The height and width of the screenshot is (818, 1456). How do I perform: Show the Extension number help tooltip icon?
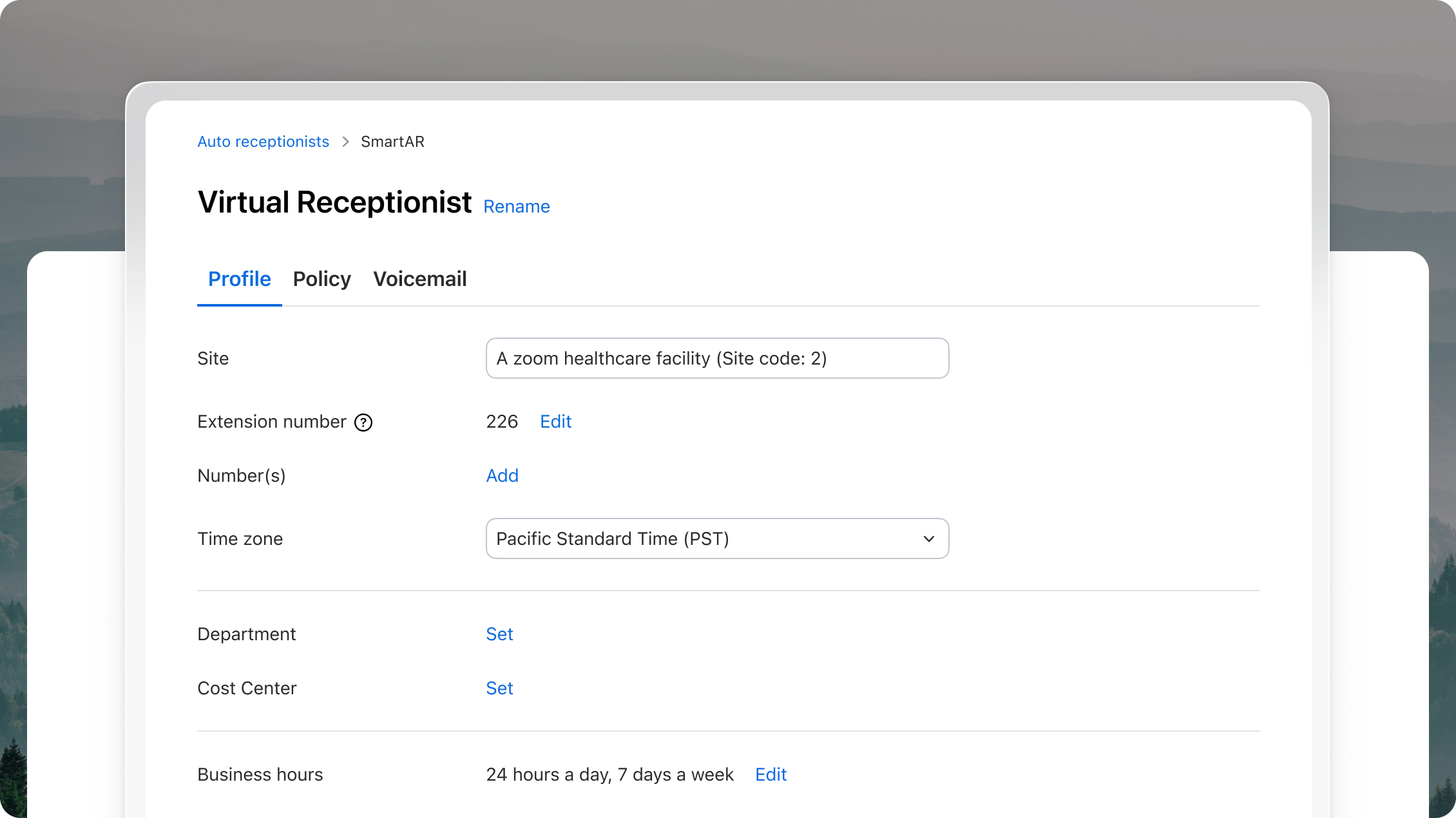[x=363, y=423]
